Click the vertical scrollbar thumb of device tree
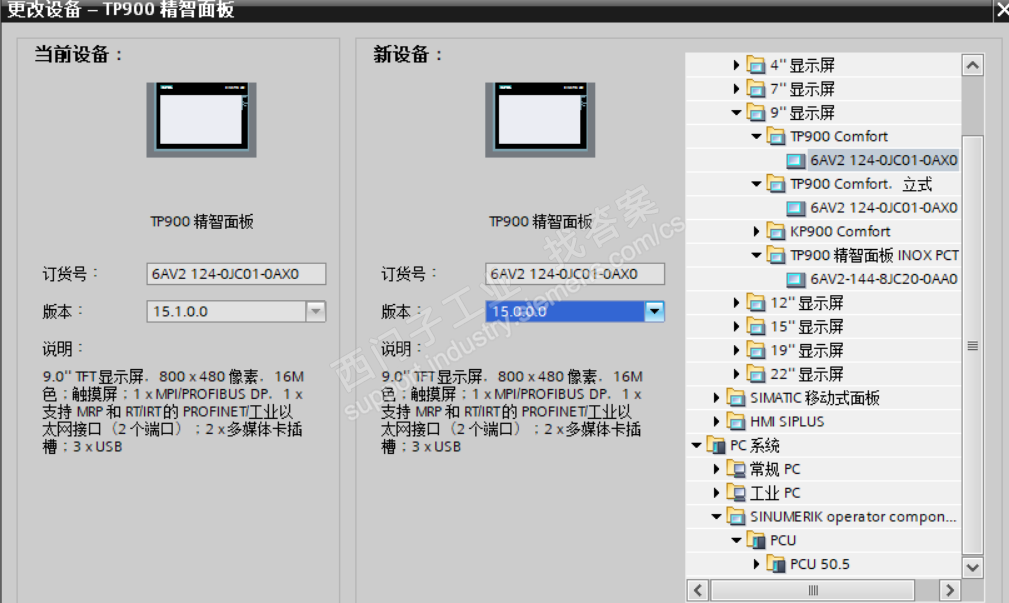This screenshot has height=603, width=1009. (x=972, y=345)
